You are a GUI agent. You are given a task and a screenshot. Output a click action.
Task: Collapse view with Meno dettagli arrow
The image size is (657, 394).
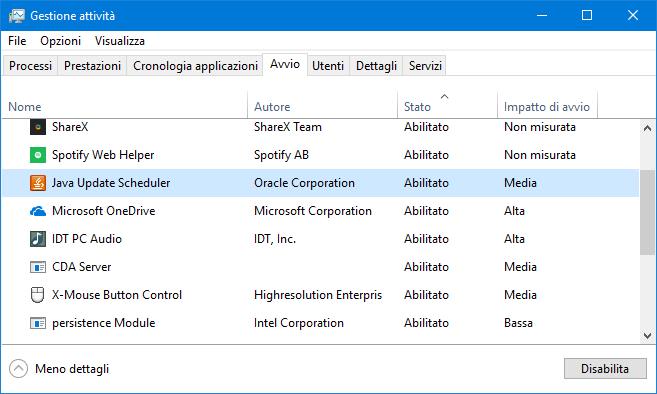coord(18,369)
